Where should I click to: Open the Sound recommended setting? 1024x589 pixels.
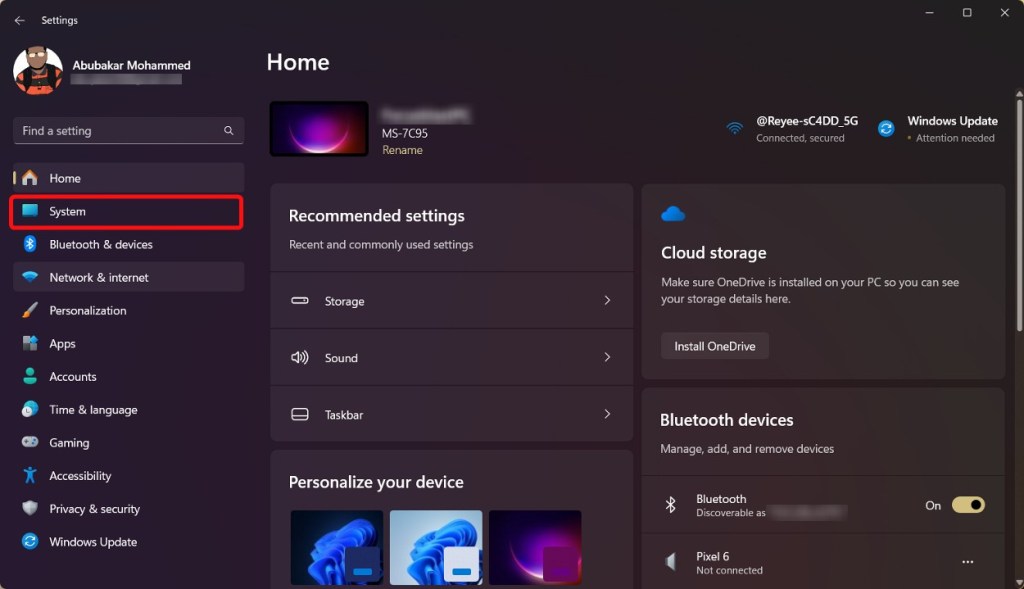click(x=452, y=357)
